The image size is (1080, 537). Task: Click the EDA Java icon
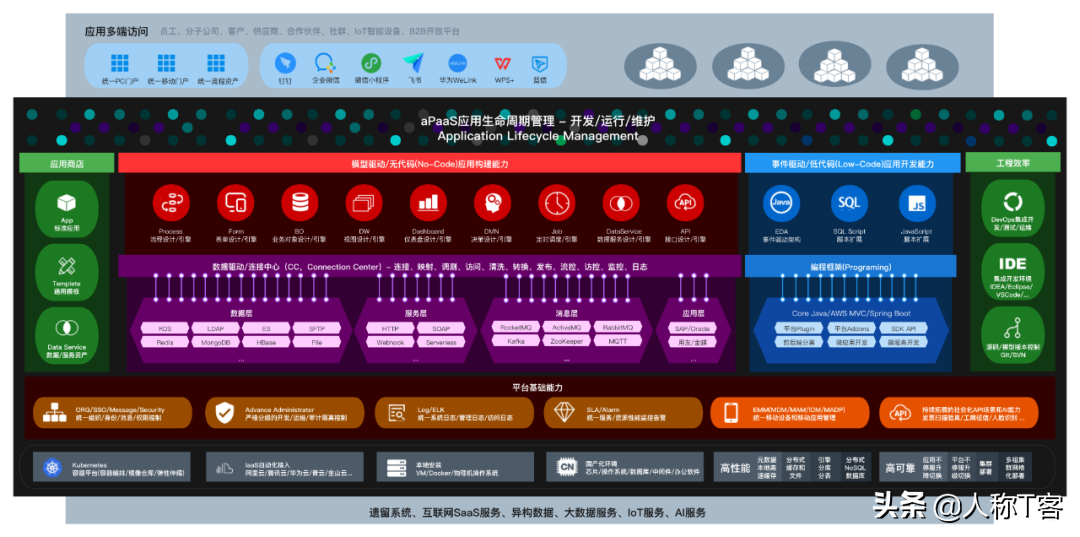(x=781, y=204)
